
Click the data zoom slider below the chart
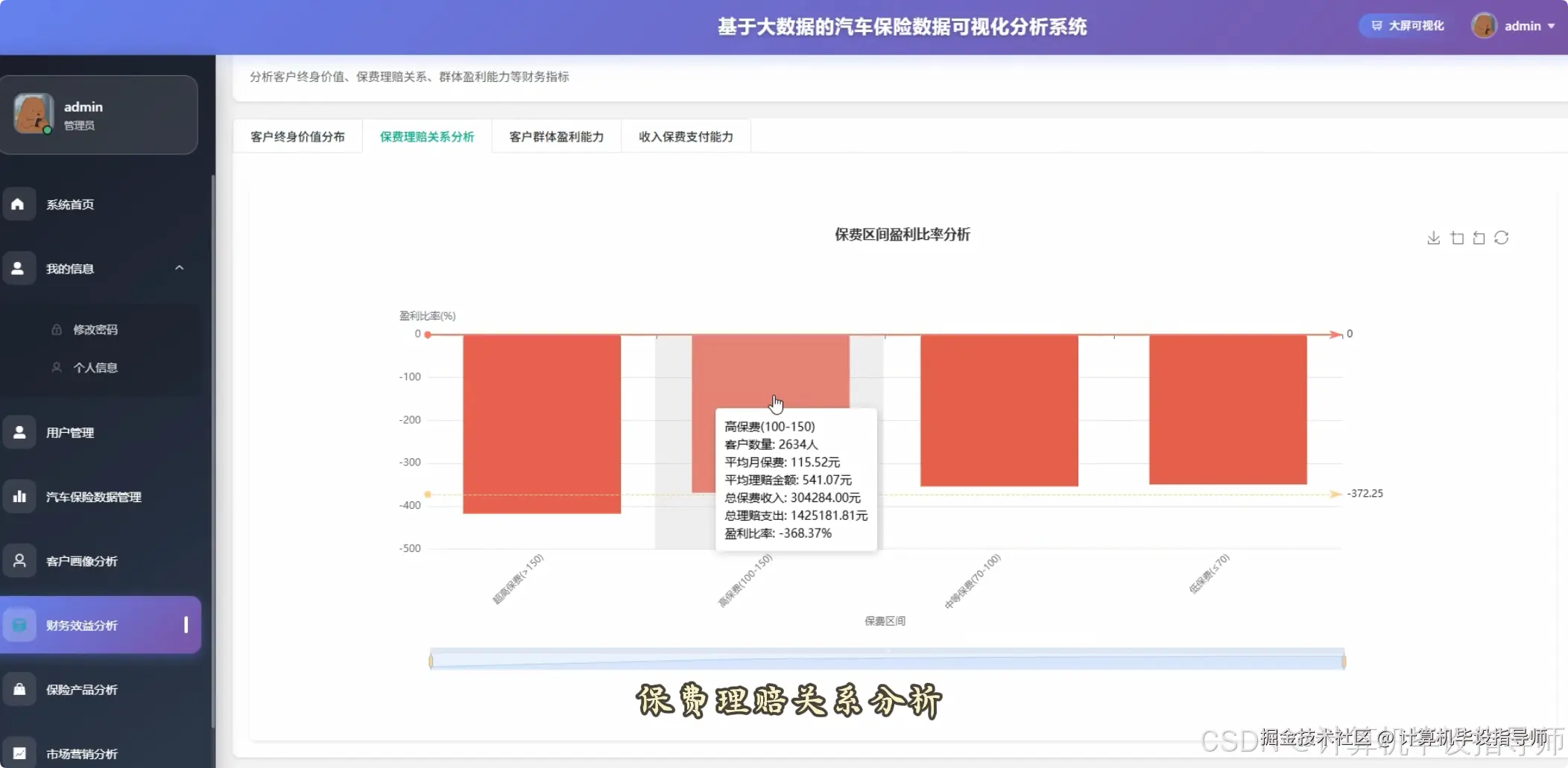click(885, 658)
